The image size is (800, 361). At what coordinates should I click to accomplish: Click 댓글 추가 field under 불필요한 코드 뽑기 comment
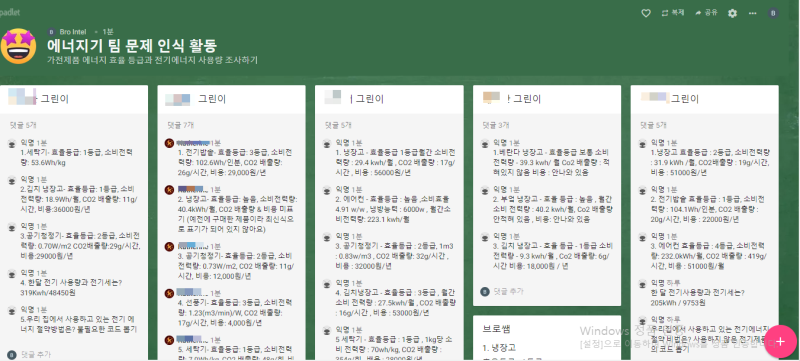tap(36, 355)
